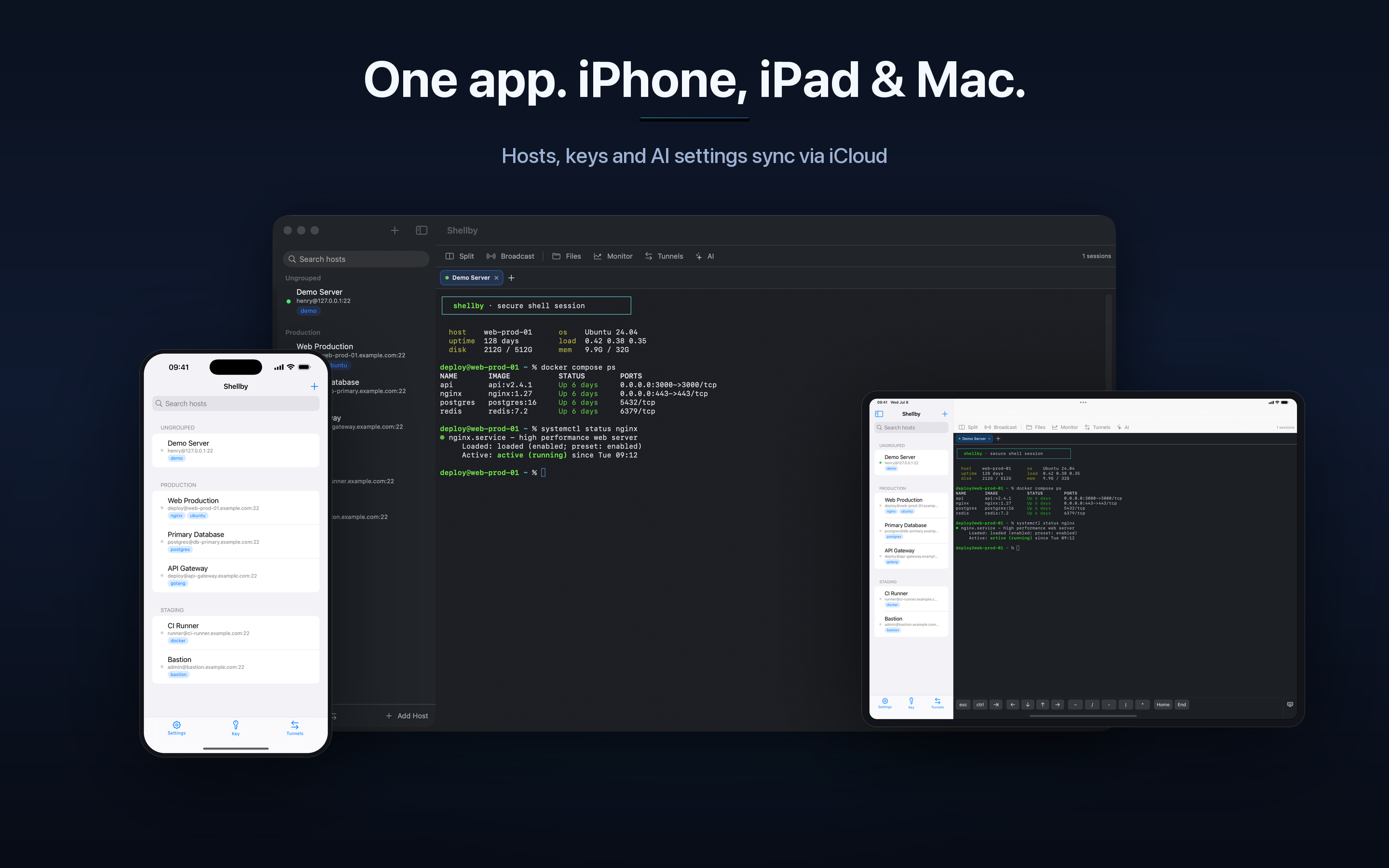
Task: Open the AI assistant in the Mac toolbar
Action: (705, 256)
